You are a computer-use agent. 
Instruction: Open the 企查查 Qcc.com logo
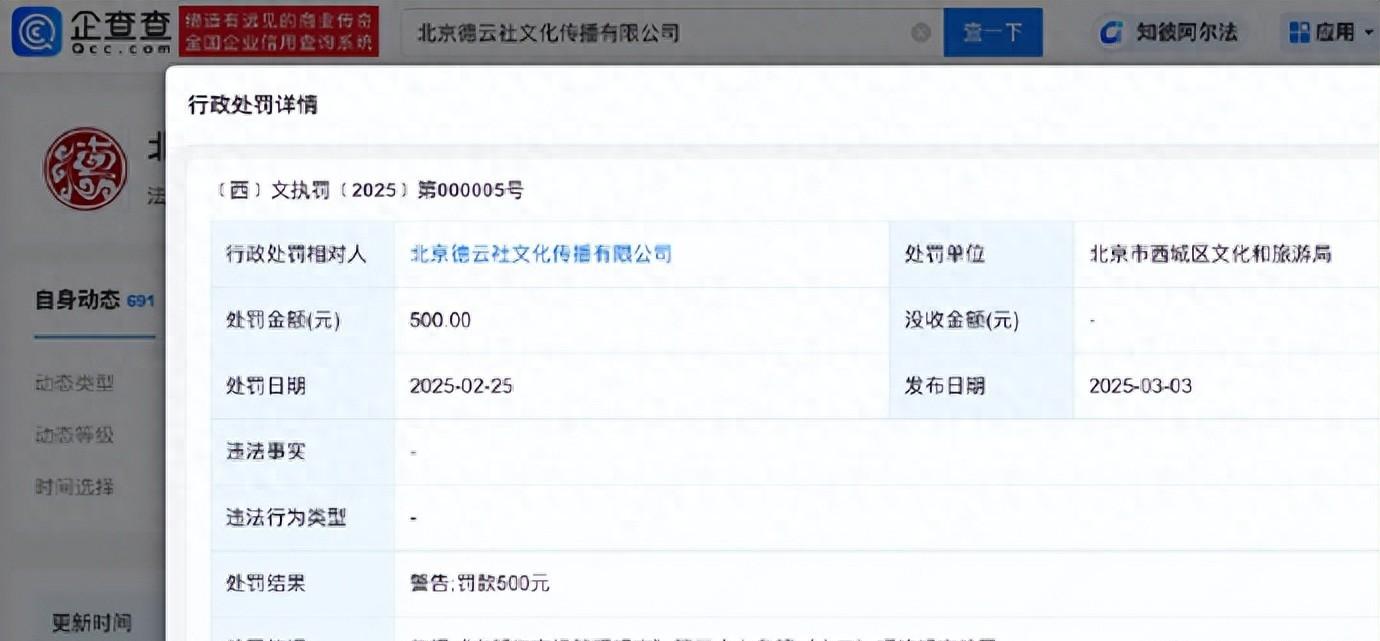tap(91, 32)
